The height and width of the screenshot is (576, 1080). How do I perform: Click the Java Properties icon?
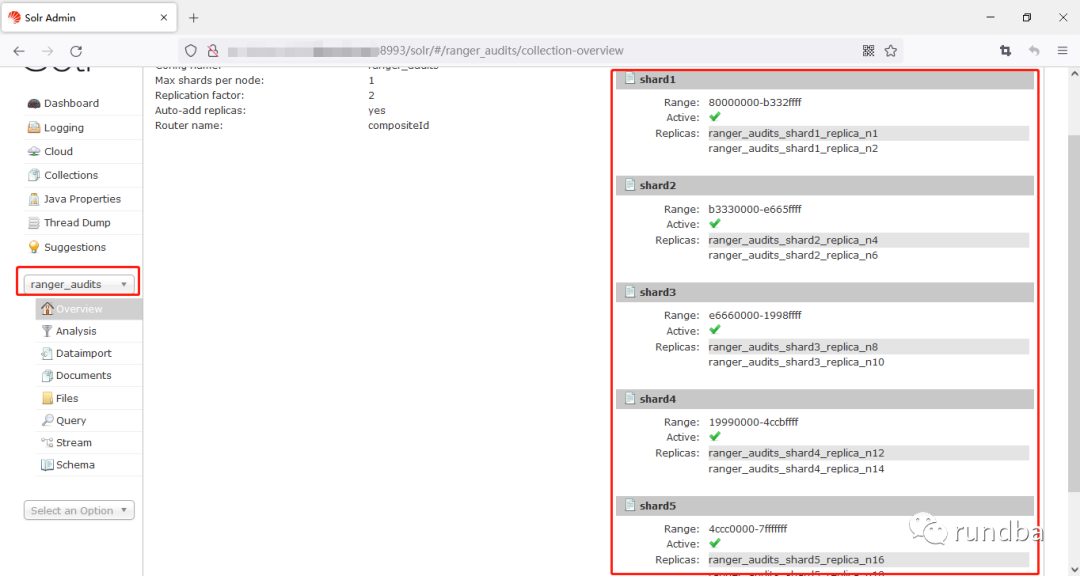point(34,199)
